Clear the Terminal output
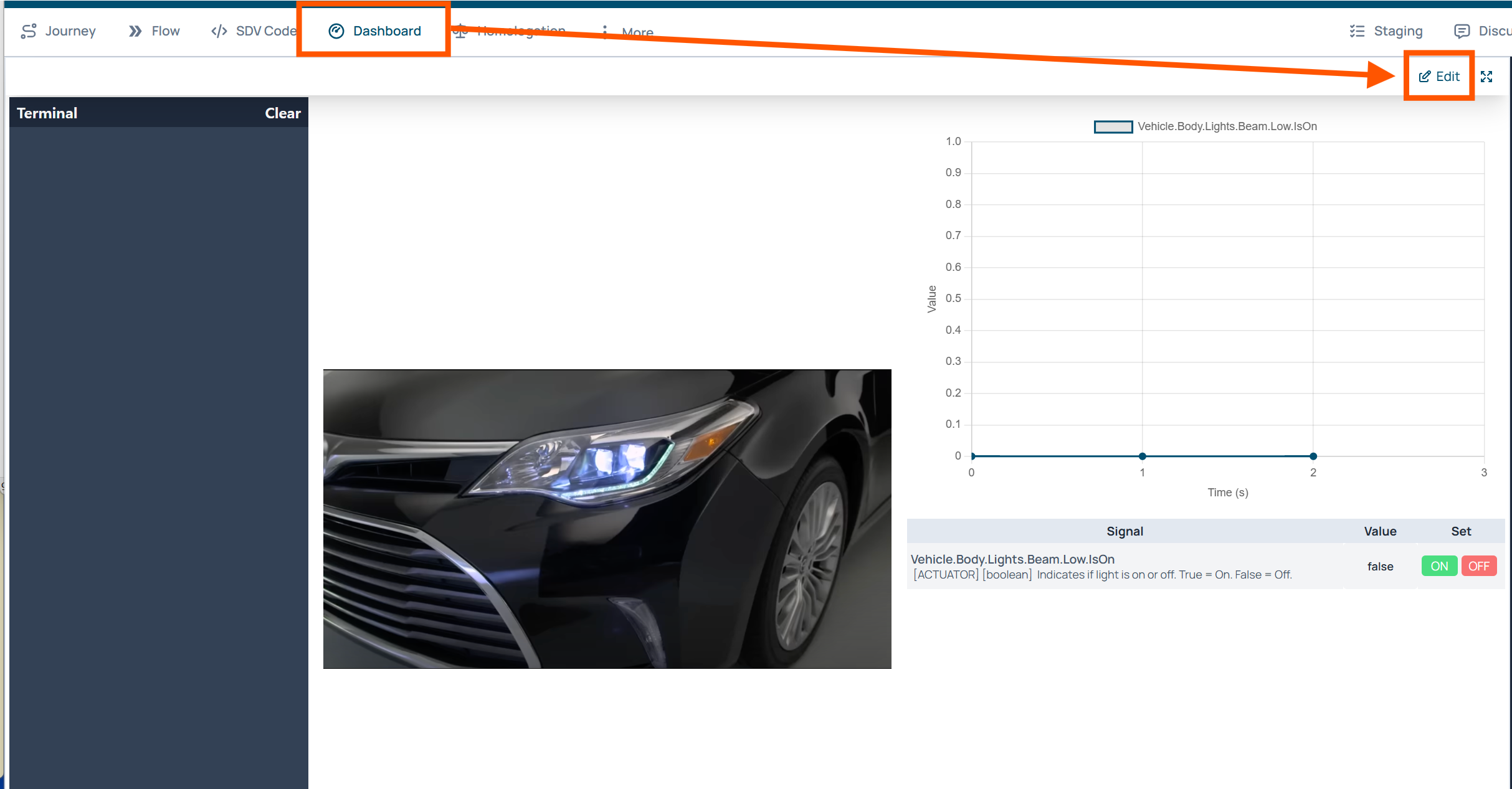The width and height of the screenshot is (1512, 789). pos(282,113)
